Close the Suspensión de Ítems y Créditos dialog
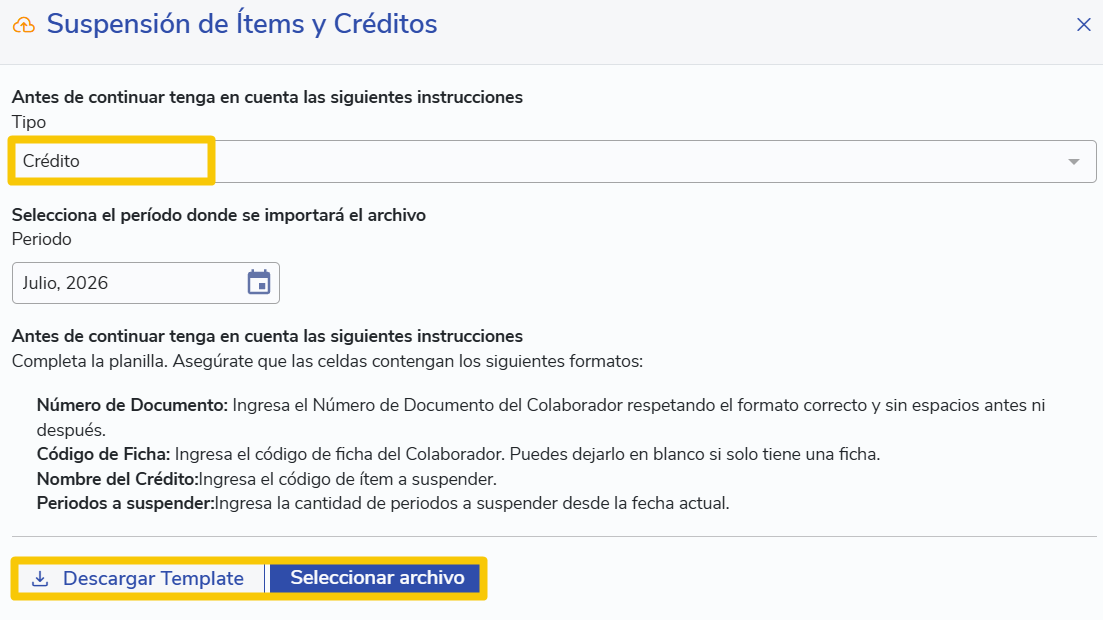 [1083, 25]
